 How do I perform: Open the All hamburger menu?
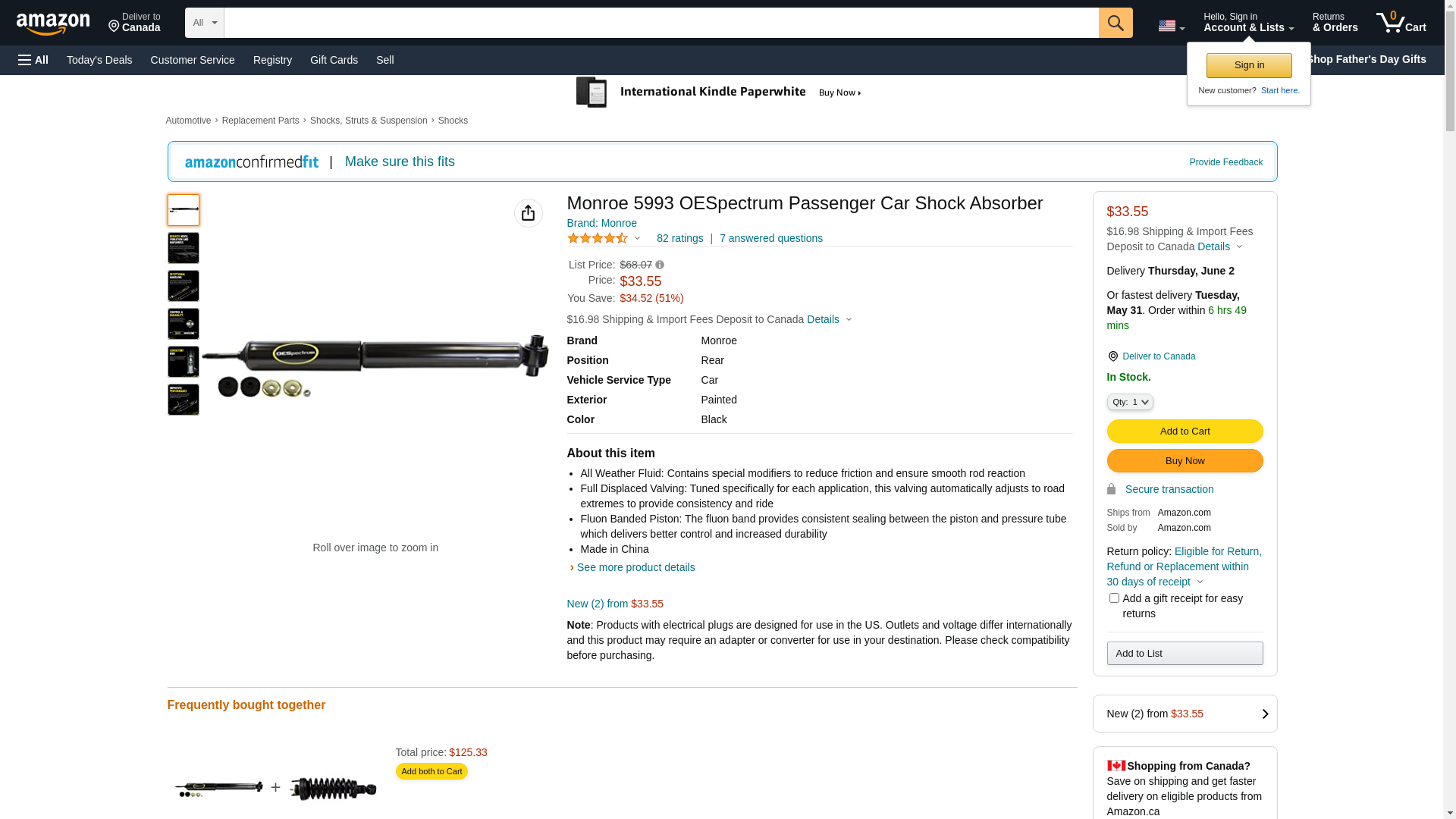(x=33, y=60)
